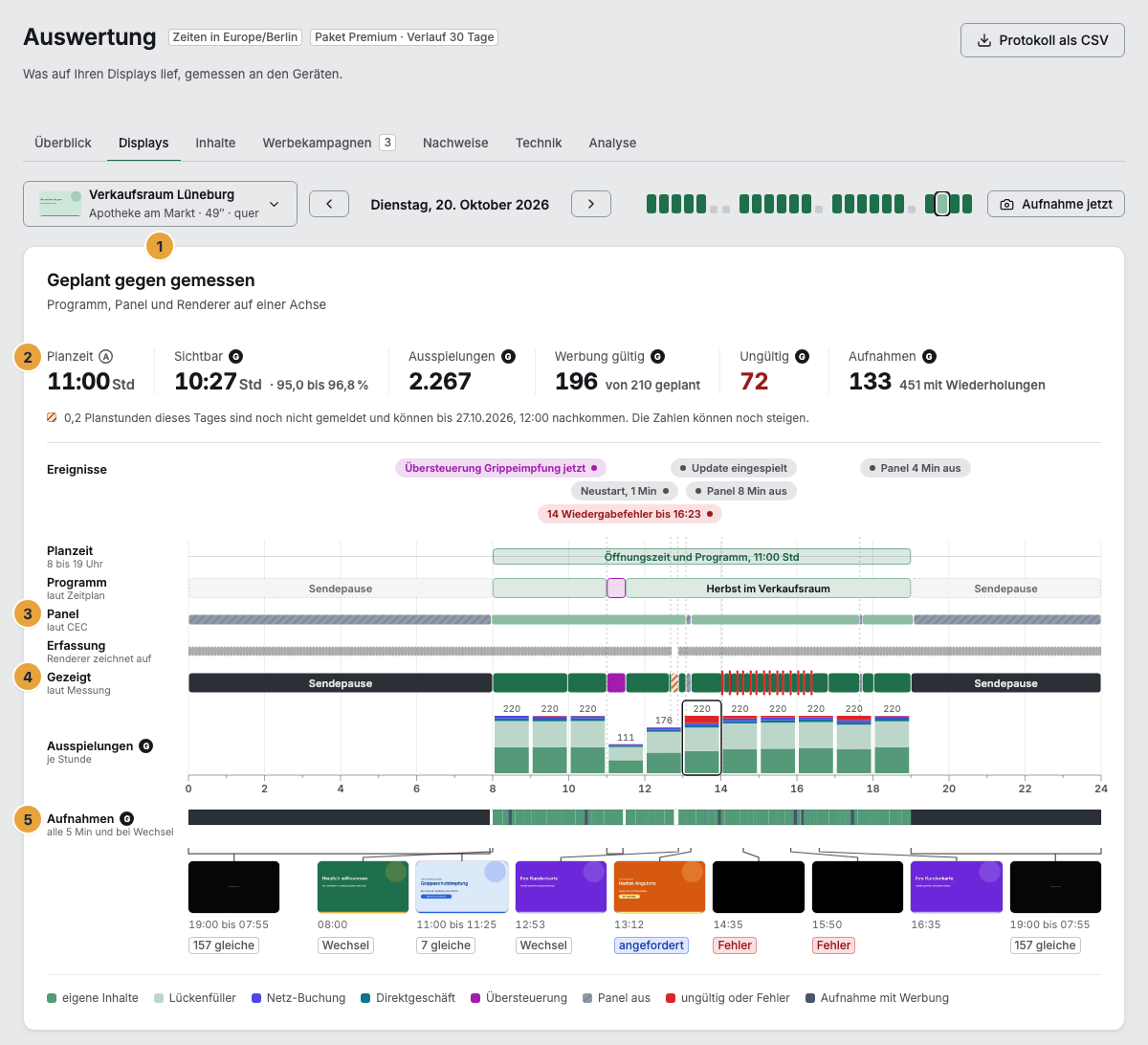This screenshot has width=1148, height=1045.
Task: Open the 08:00 Wechsel screenshot thumbnail
Action: (x=363, y=887)
